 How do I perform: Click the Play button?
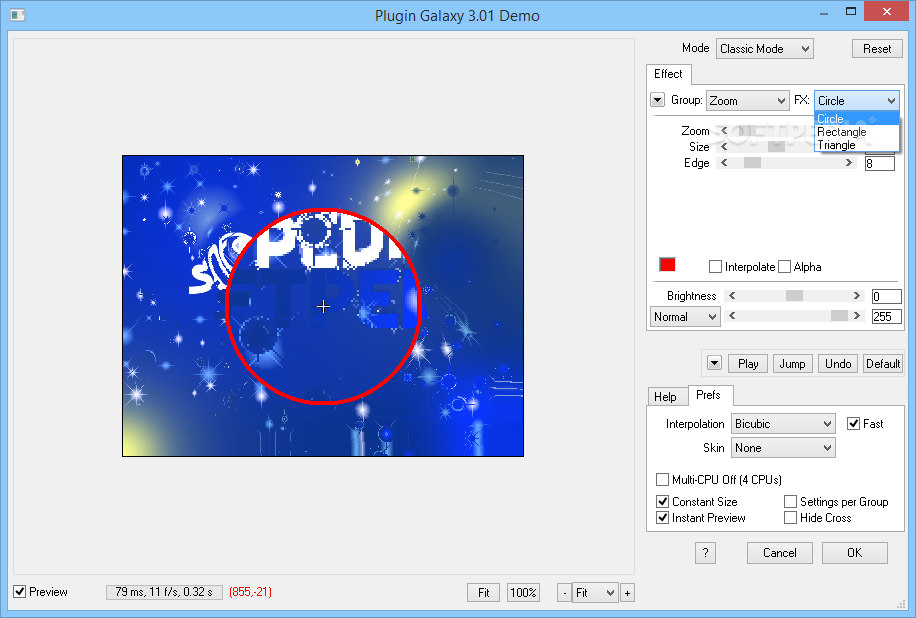748,363
